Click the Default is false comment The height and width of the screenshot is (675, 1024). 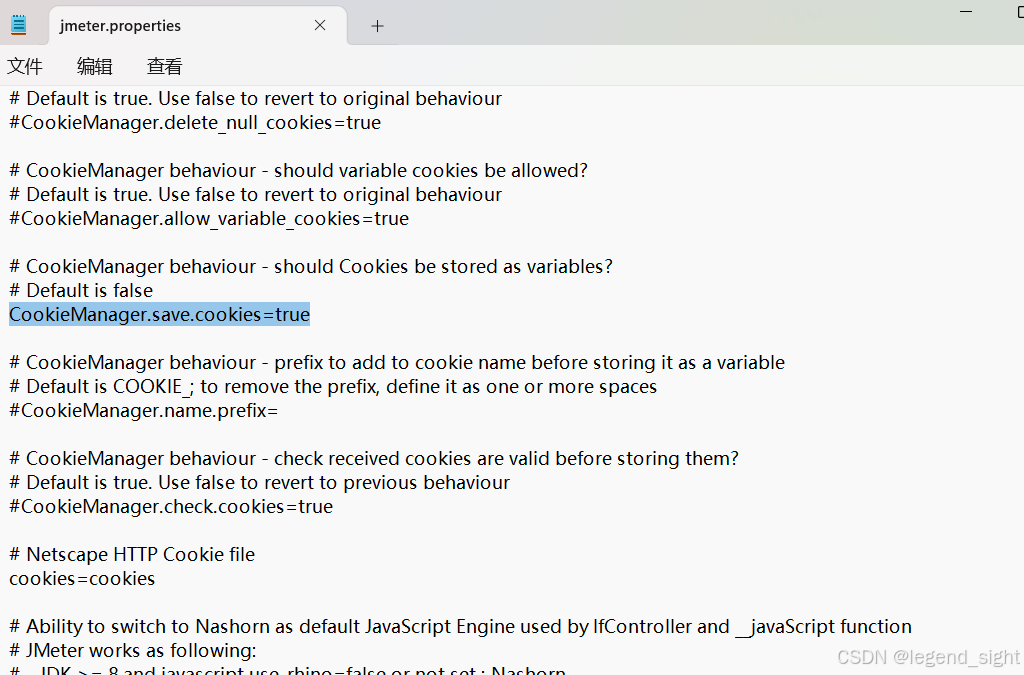(80, 290)
